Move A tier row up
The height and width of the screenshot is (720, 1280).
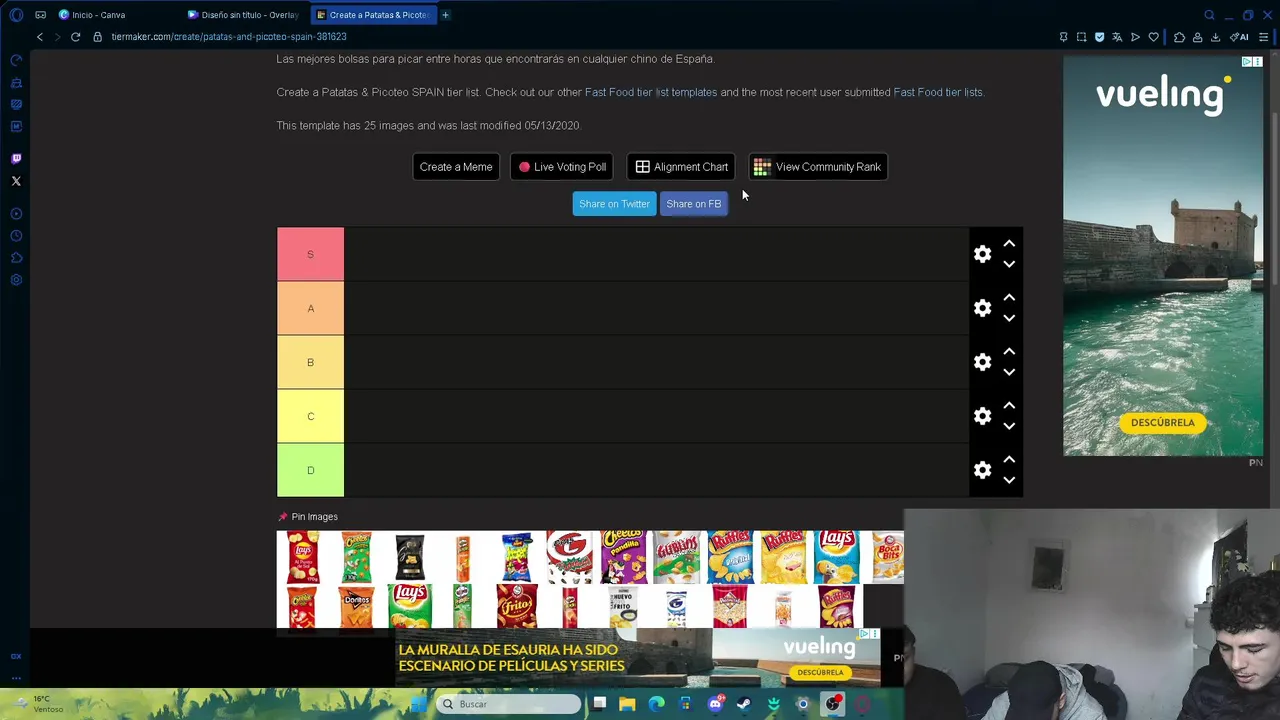point(1009,298)
